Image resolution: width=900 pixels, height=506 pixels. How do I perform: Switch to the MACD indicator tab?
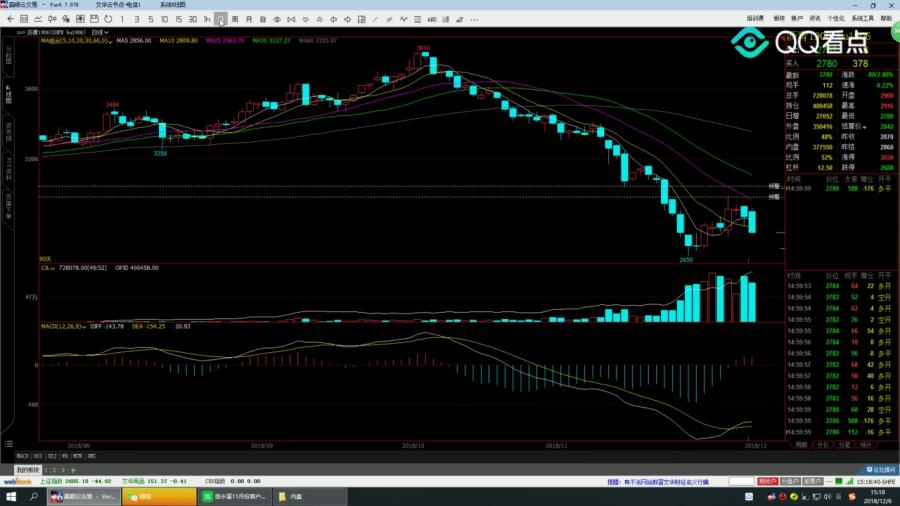[x=22, y=456]
